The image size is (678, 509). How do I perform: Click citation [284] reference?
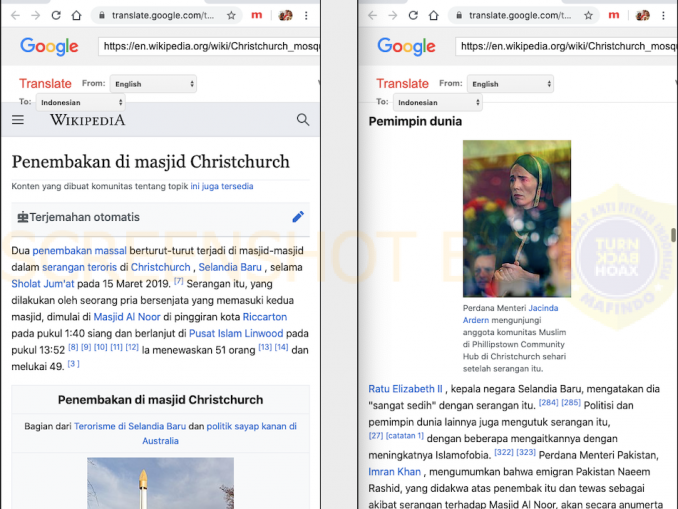tap(548, 403)
